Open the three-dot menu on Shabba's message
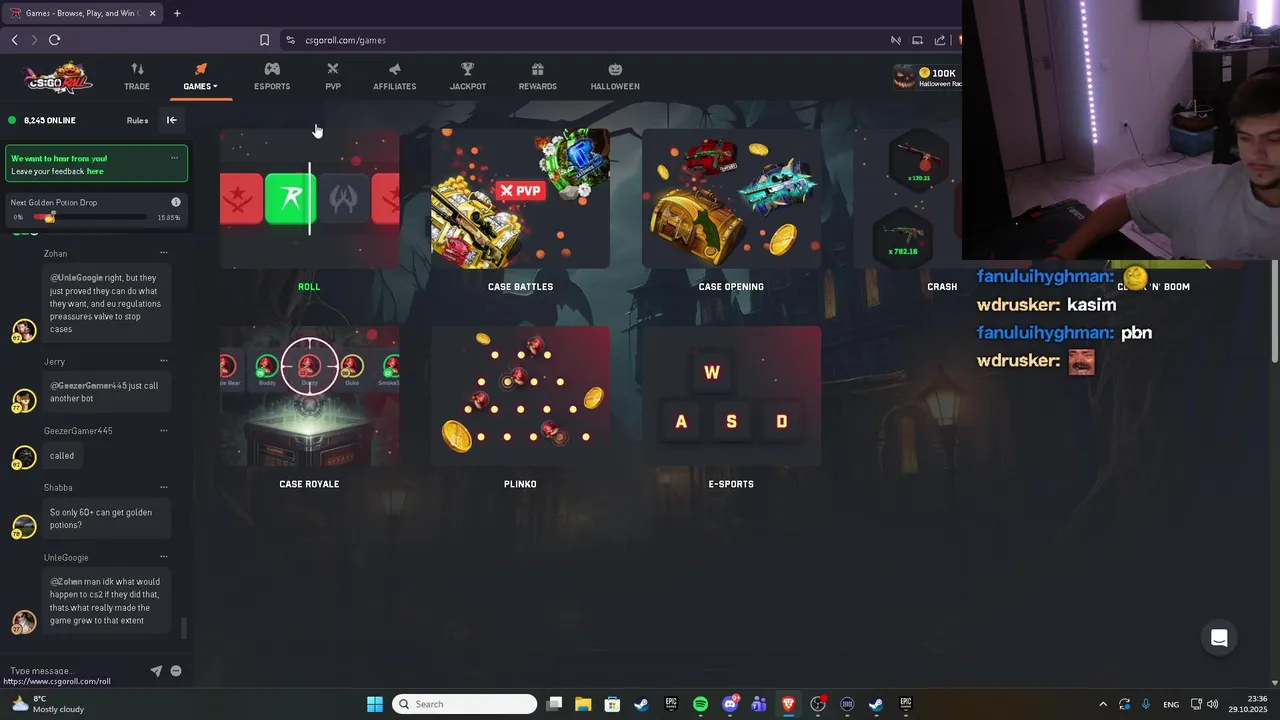 click(164, 487)
